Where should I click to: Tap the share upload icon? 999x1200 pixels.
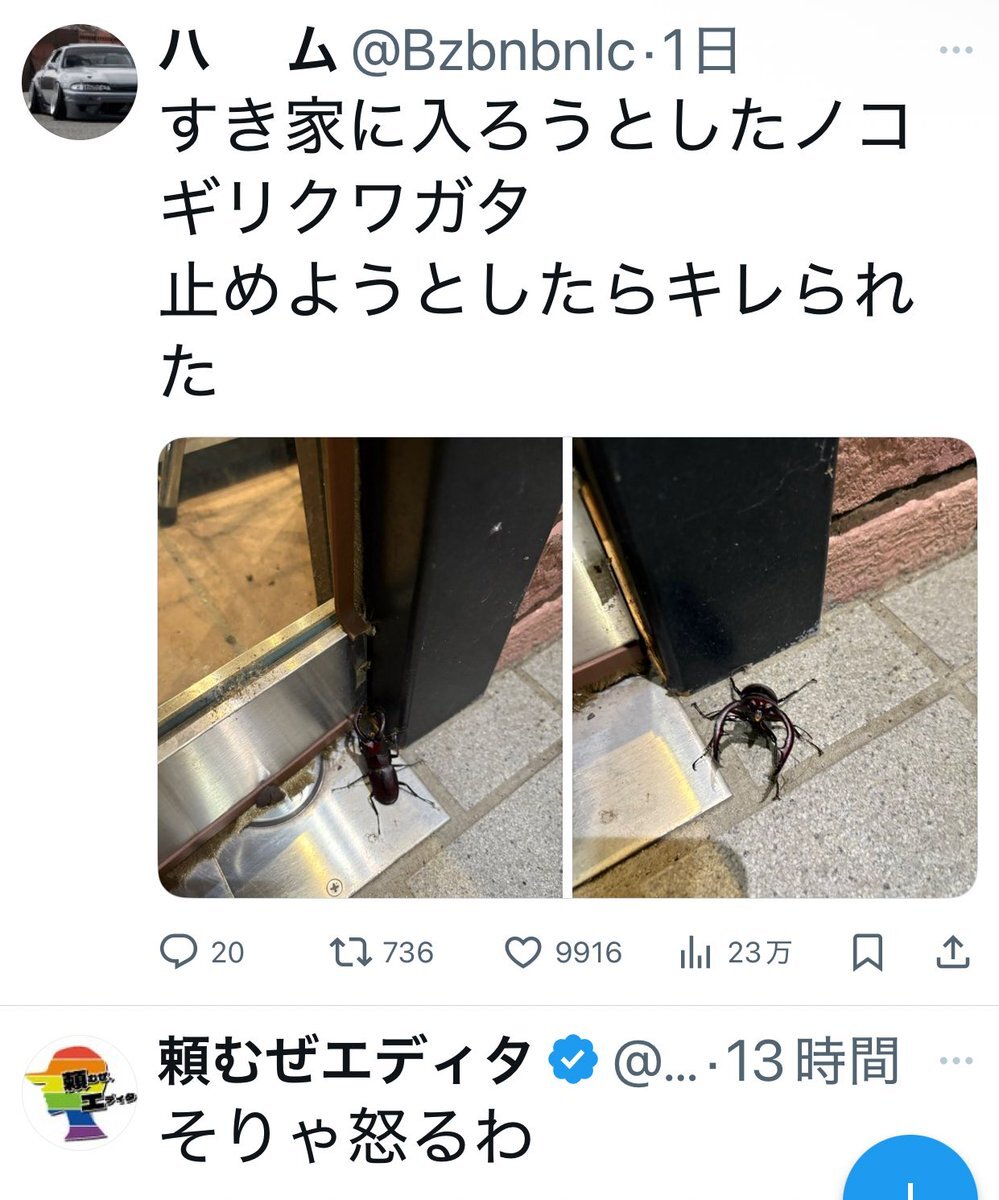coord(953,952)
